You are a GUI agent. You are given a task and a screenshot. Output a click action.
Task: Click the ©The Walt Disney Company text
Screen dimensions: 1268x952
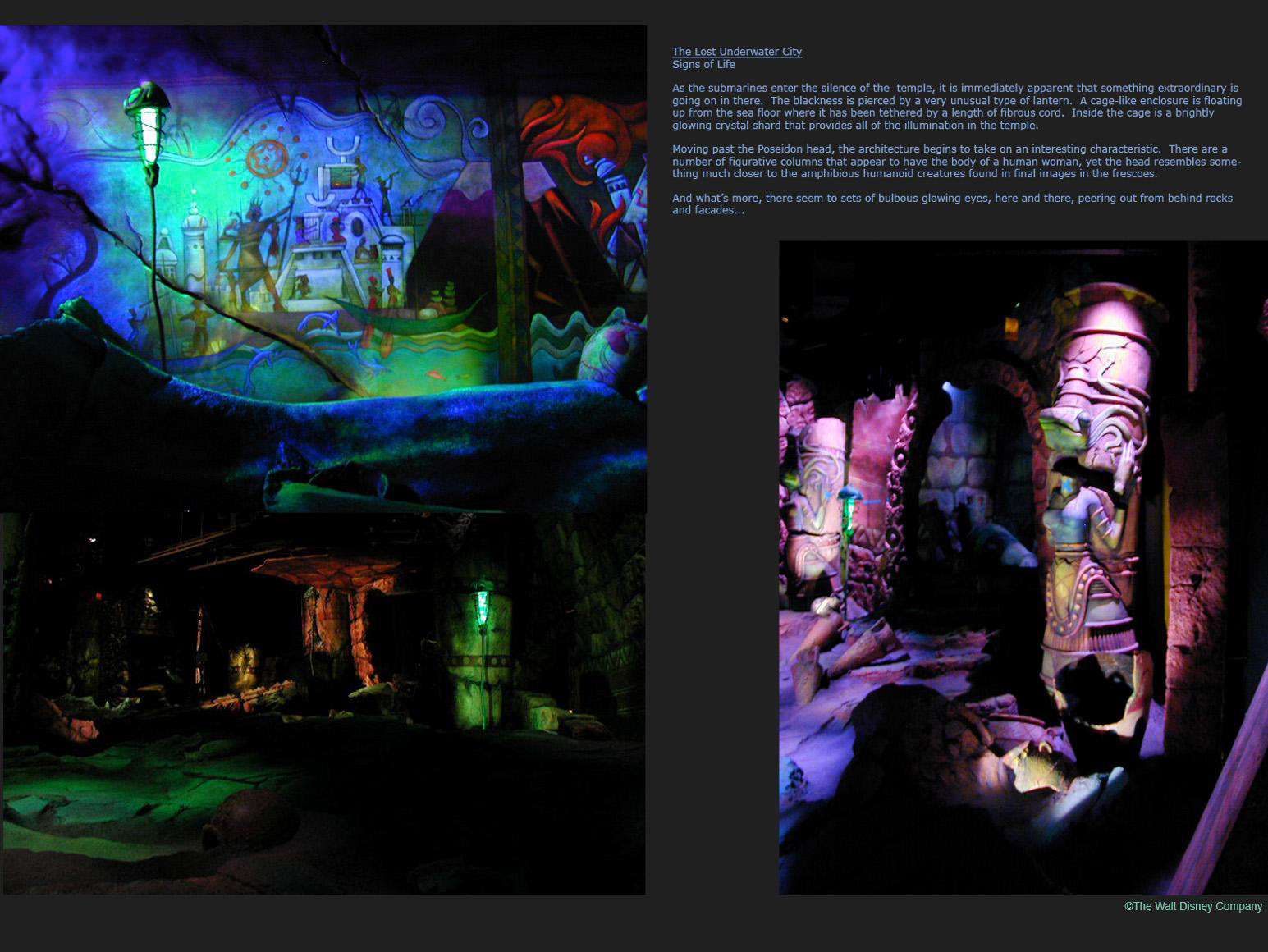(1193, 906)
